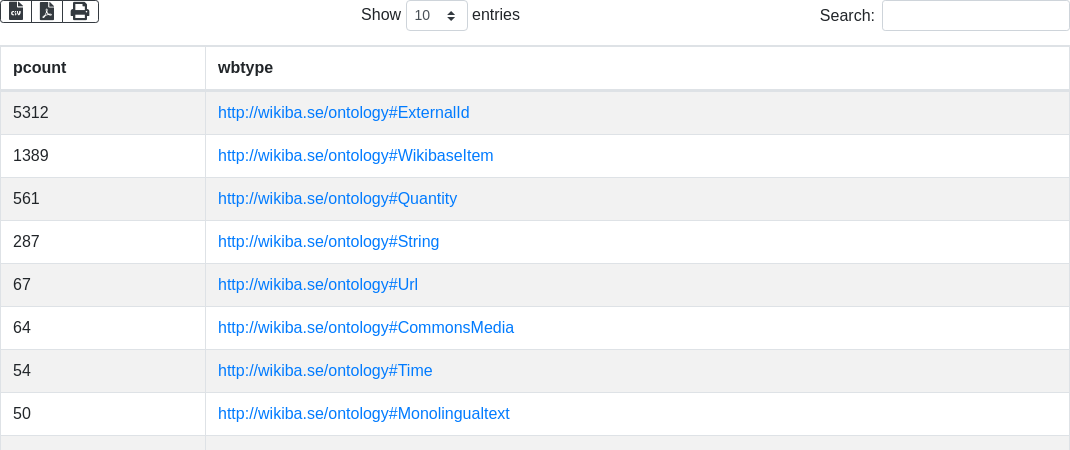
Task: Select the 561 pcount cell
Action: point(103,199)
